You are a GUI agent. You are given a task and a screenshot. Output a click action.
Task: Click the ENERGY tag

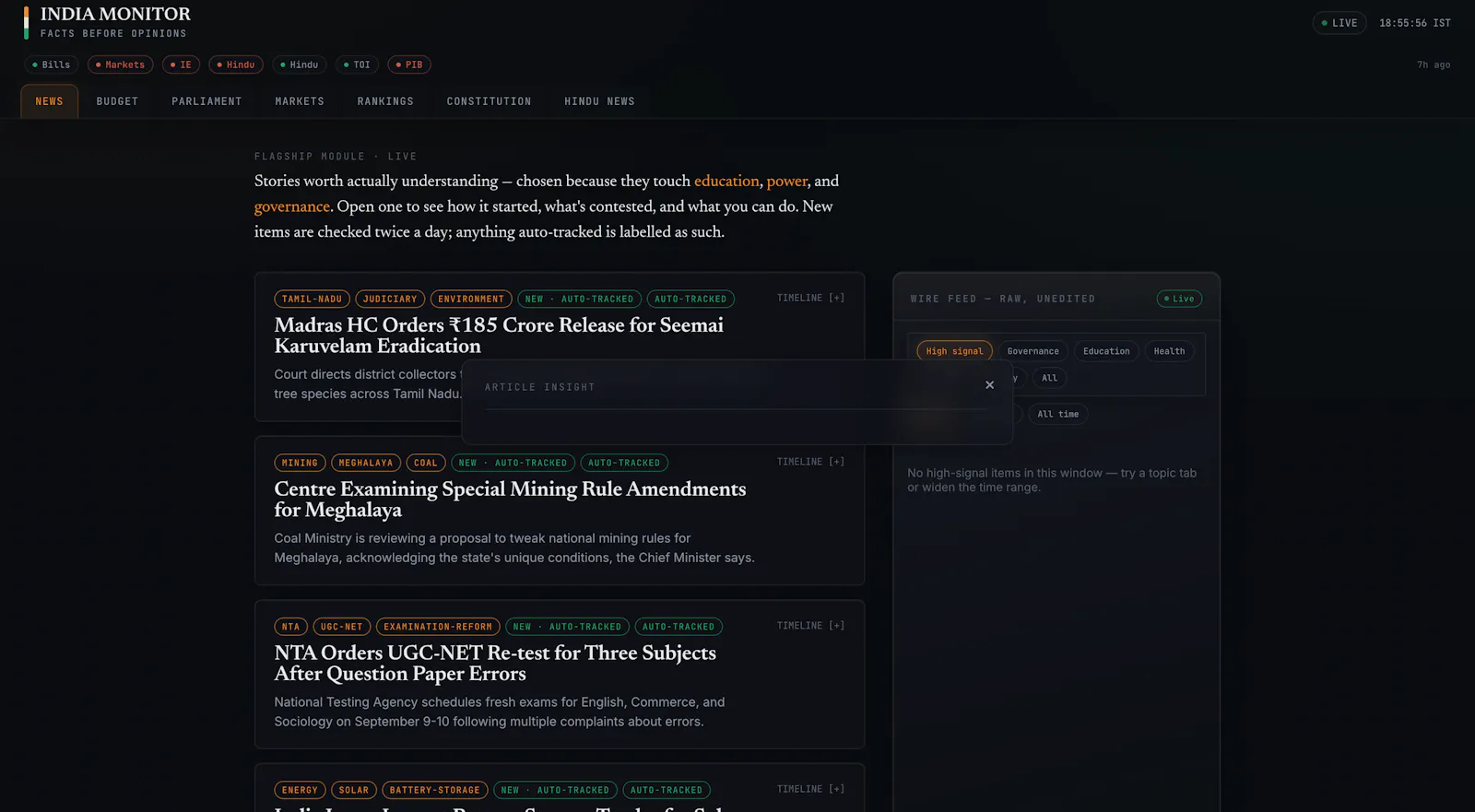tap(300, 790)
